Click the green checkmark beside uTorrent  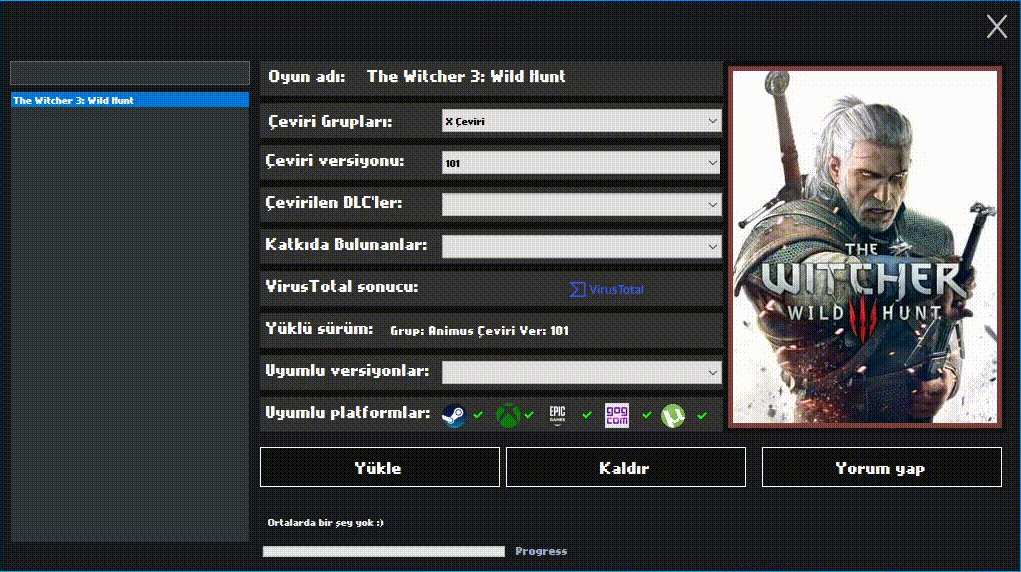click(702, 415)
